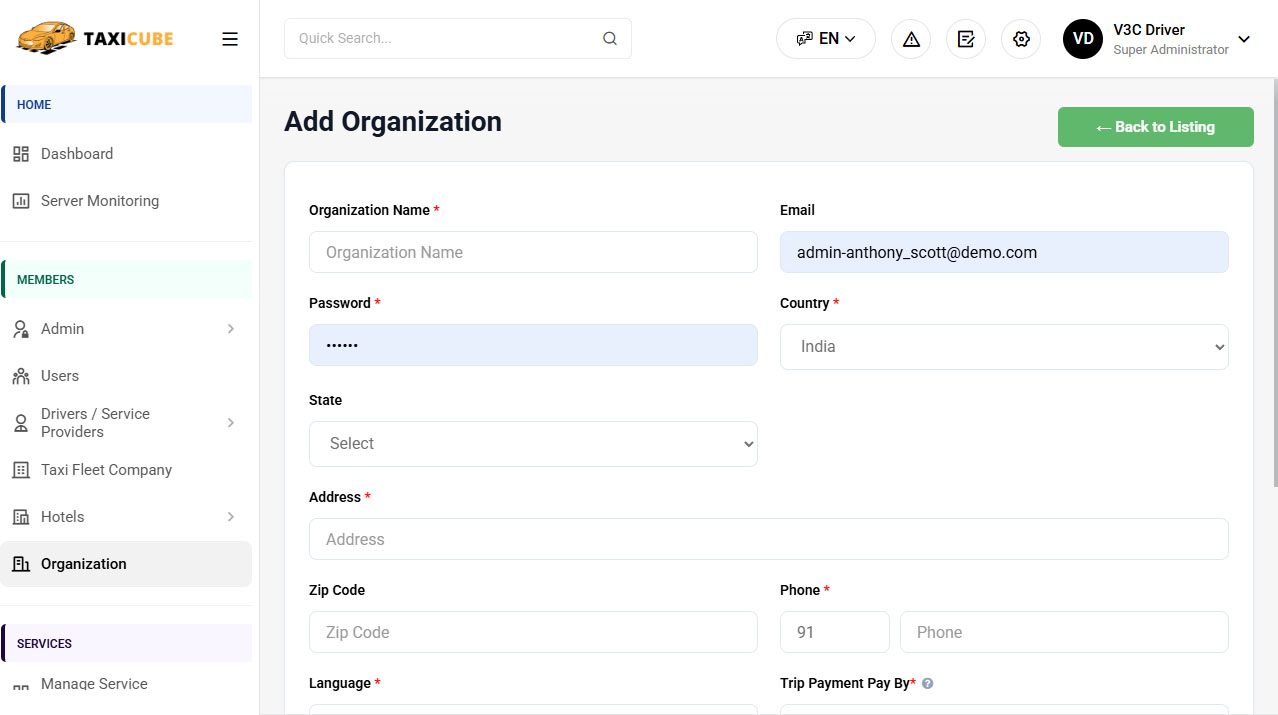Click the MEMBERS section header
1278x715 pixels.
[x=126, y=280]
